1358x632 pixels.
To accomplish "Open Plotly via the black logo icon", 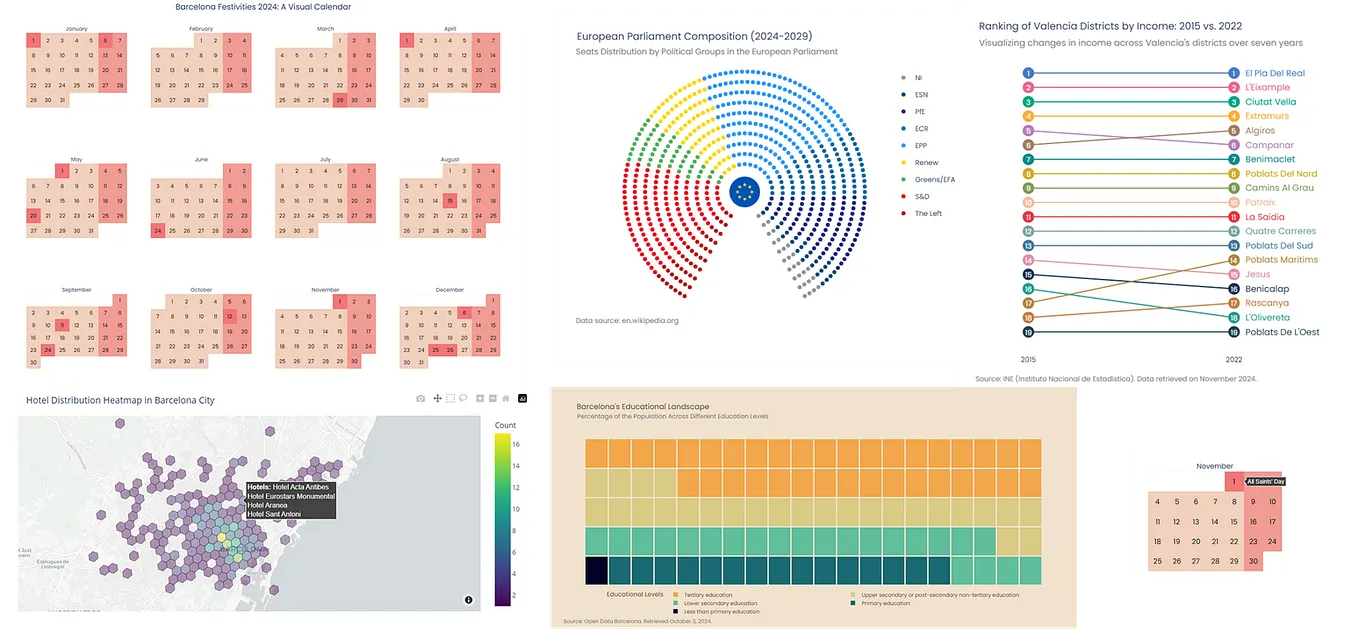I will pos(522,398).
